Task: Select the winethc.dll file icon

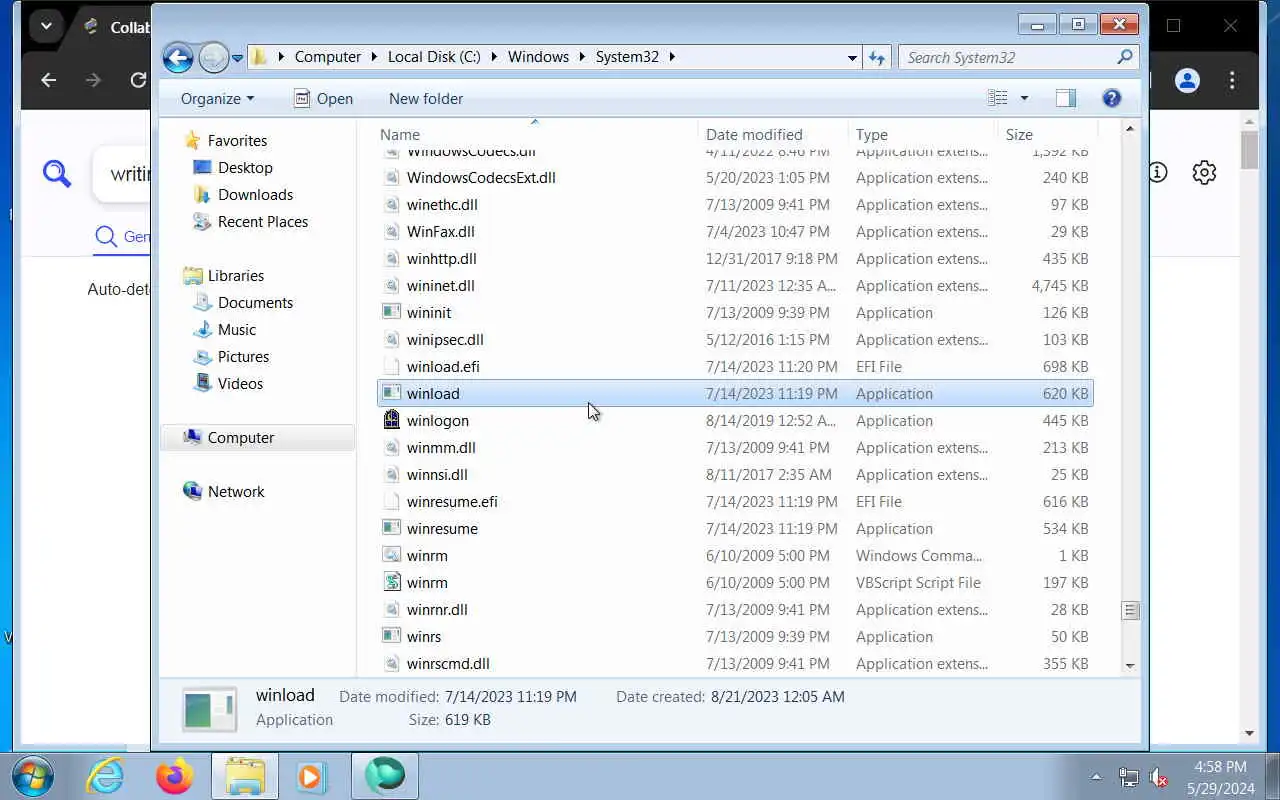Action: [392, 205]
